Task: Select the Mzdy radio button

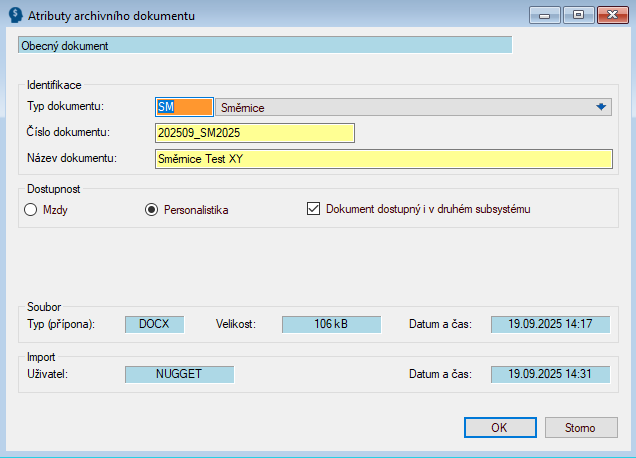Action: [x=30, y=209]
